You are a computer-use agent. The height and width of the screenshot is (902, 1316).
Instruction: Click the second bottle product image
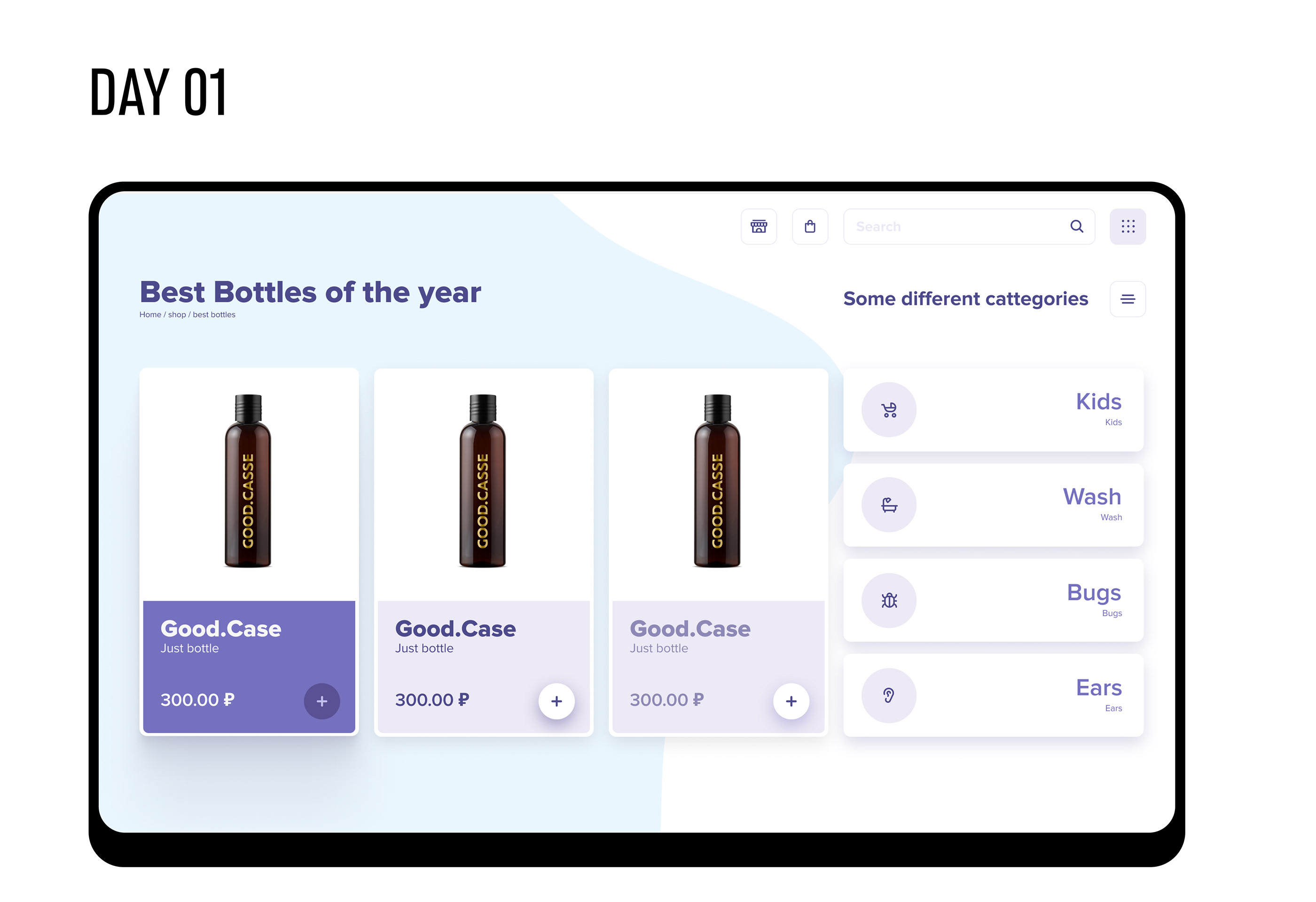(x=483, y=481)
